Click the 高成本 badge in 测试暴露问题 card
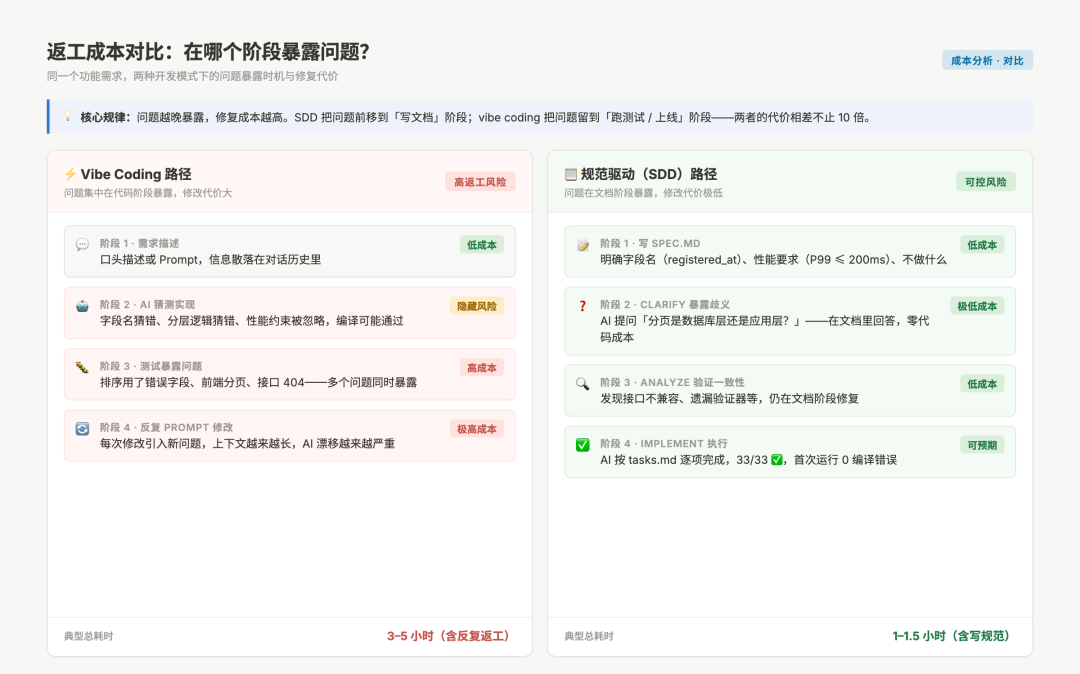Screen dimensions: 1080x674 [481, 368]
